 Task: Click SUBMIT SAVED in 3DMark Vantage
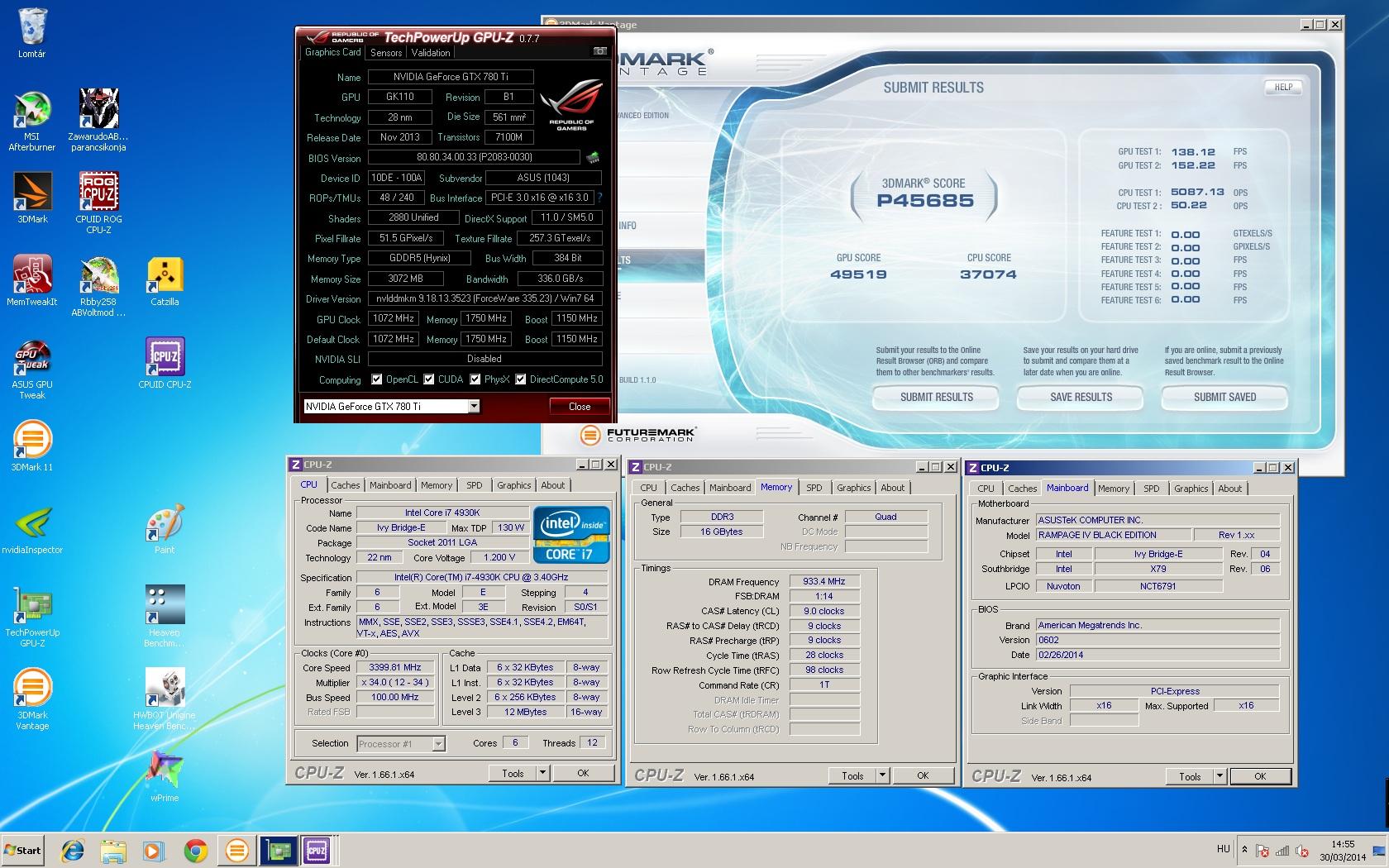coord(1224,397)
